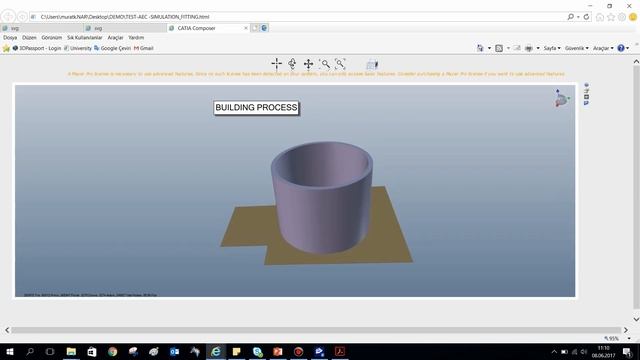The height and width of the screenshot is (360, 640).
Task: Open the Yardım menu
Action: point(136,38)
